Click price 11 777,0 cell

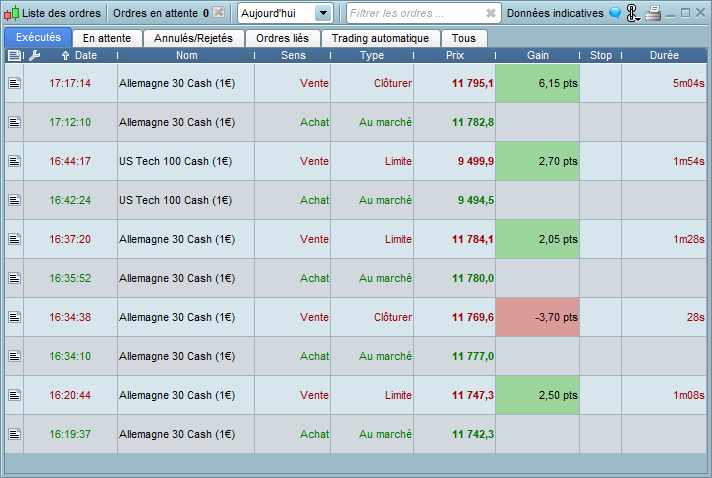click(x=454, y=356)
